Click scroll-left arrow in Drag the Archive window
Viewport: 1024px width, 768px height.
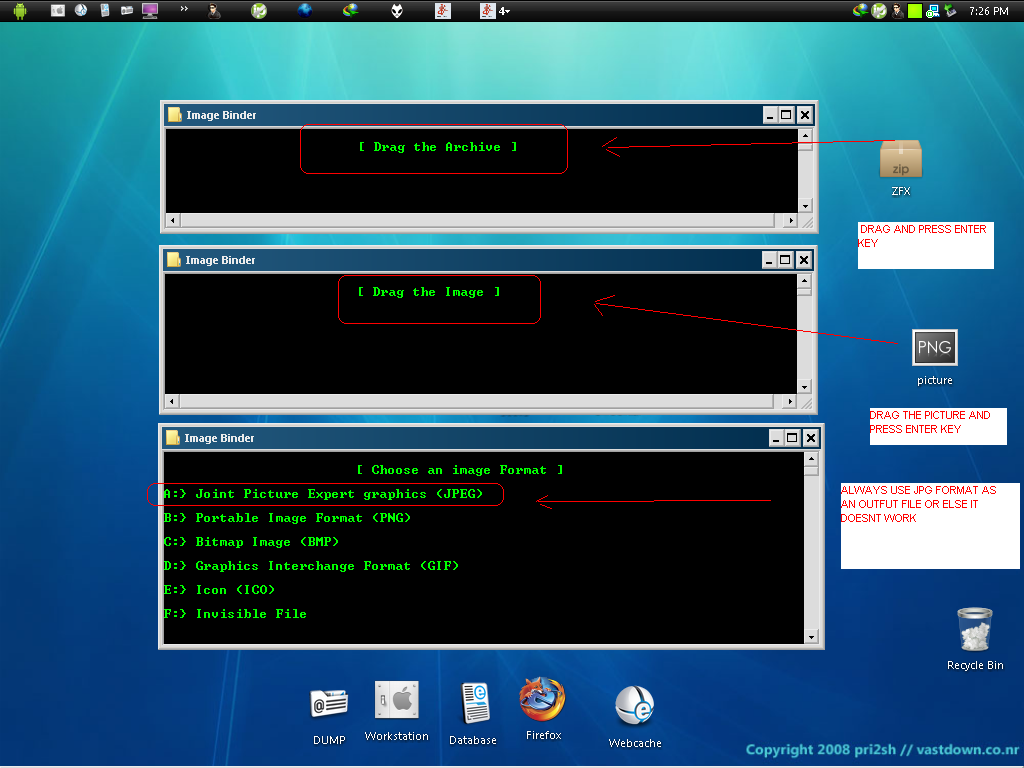(172, 220)
